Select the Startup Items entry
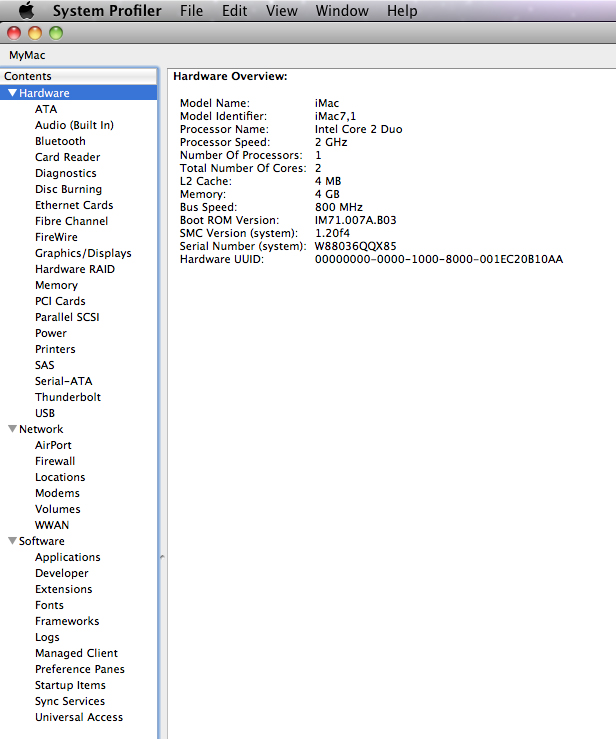Image resolution: width=616 pixels, height=739 pixels. [x=70, y=685]
